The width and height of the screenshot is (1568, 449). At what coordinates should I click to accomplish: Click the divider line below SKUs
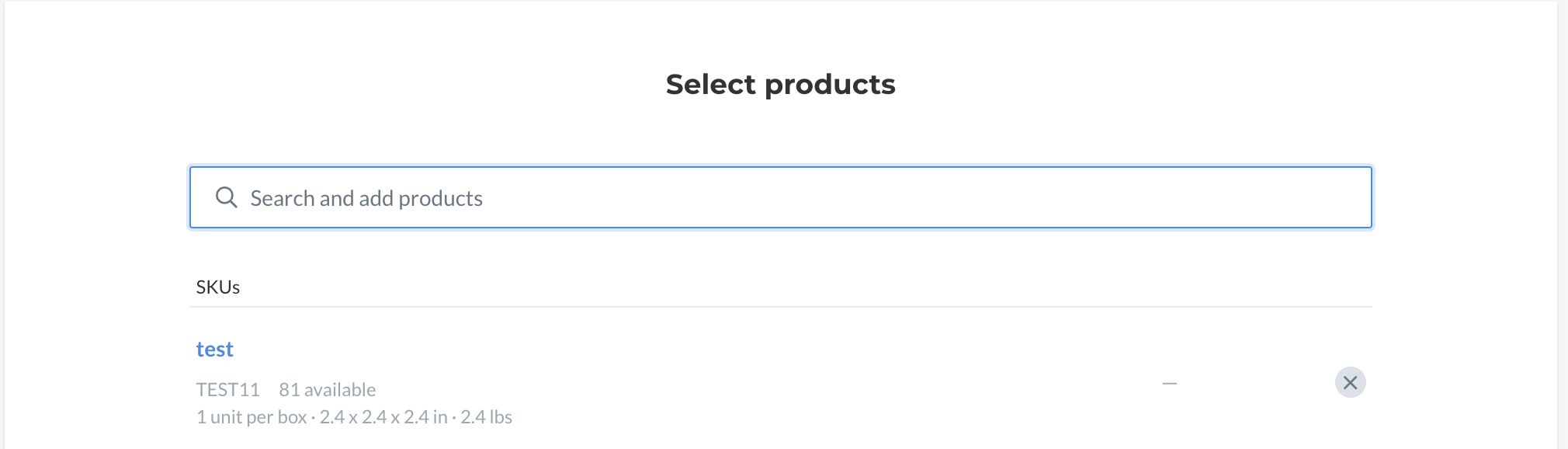pos(781,307)
